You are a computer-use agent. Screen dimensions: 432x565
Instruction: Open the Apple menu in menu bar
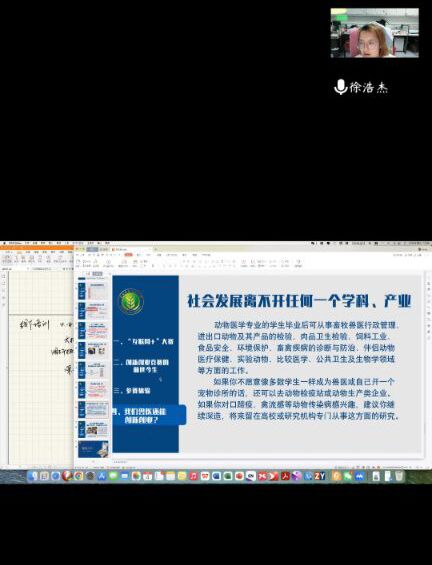click(x=4, y=244)
